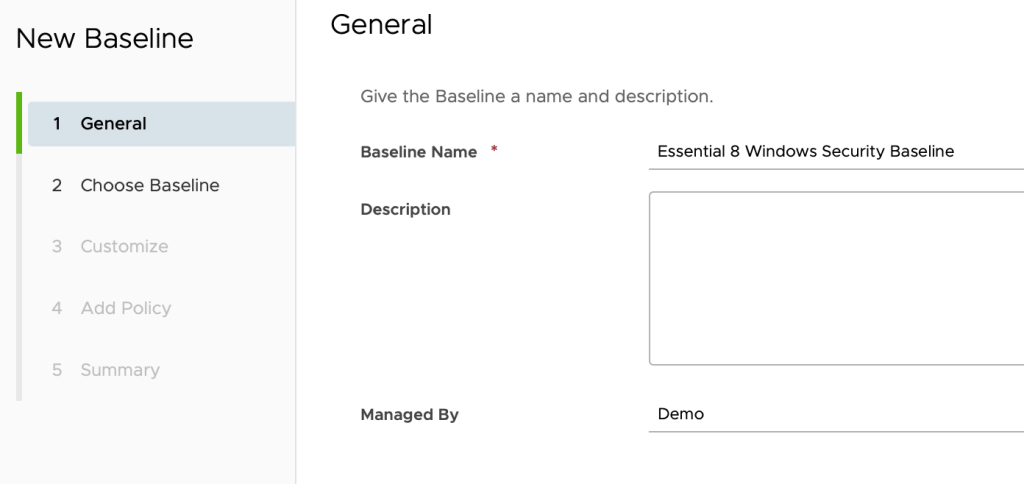
Task: Click the name and description instruction text
Action: click(536, 97)
